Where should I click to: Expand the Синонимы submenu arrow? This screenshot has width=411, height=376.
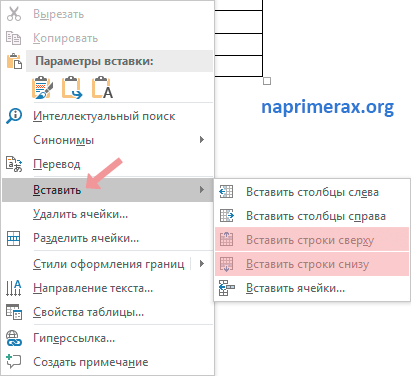point(202,140)
